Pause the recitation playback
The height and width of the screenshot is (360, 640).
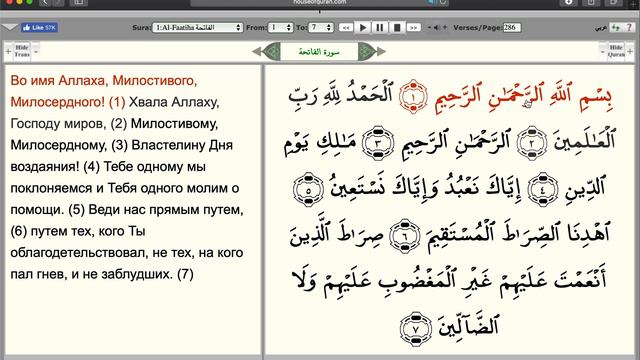(x=380, y=27)
